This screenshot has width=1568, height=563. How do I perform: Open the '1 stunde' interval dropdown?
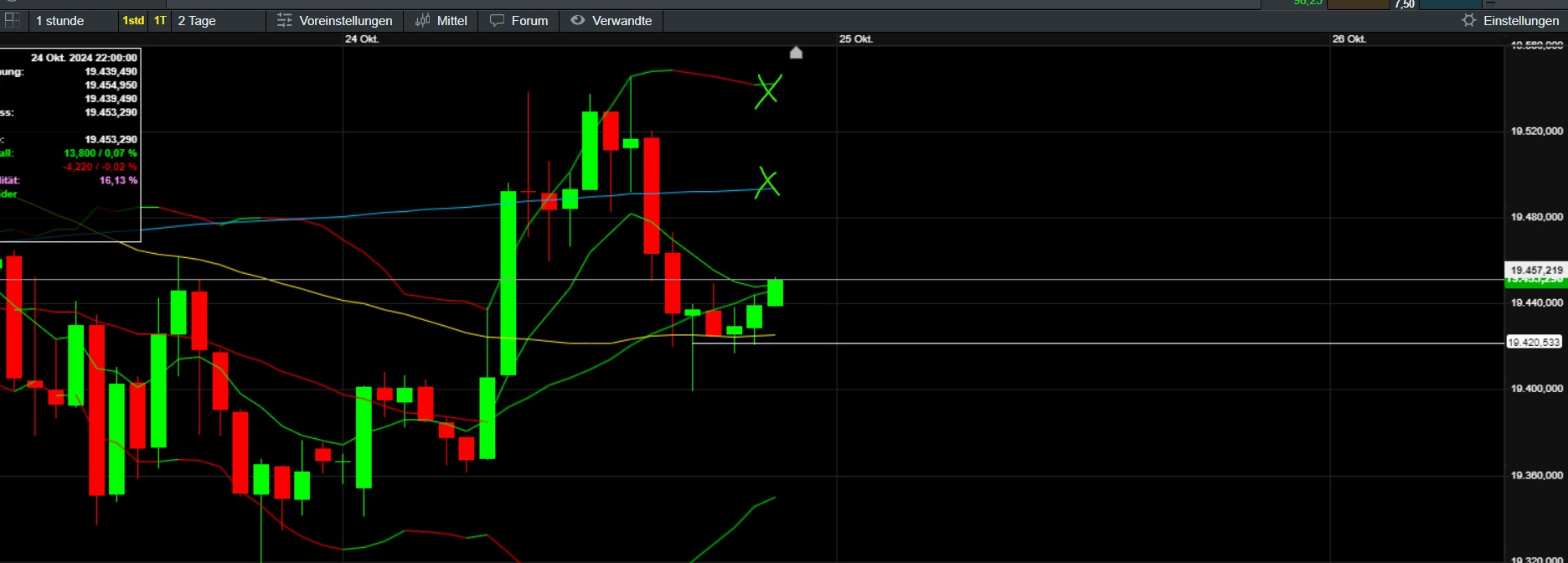click(x=74, y=21)
